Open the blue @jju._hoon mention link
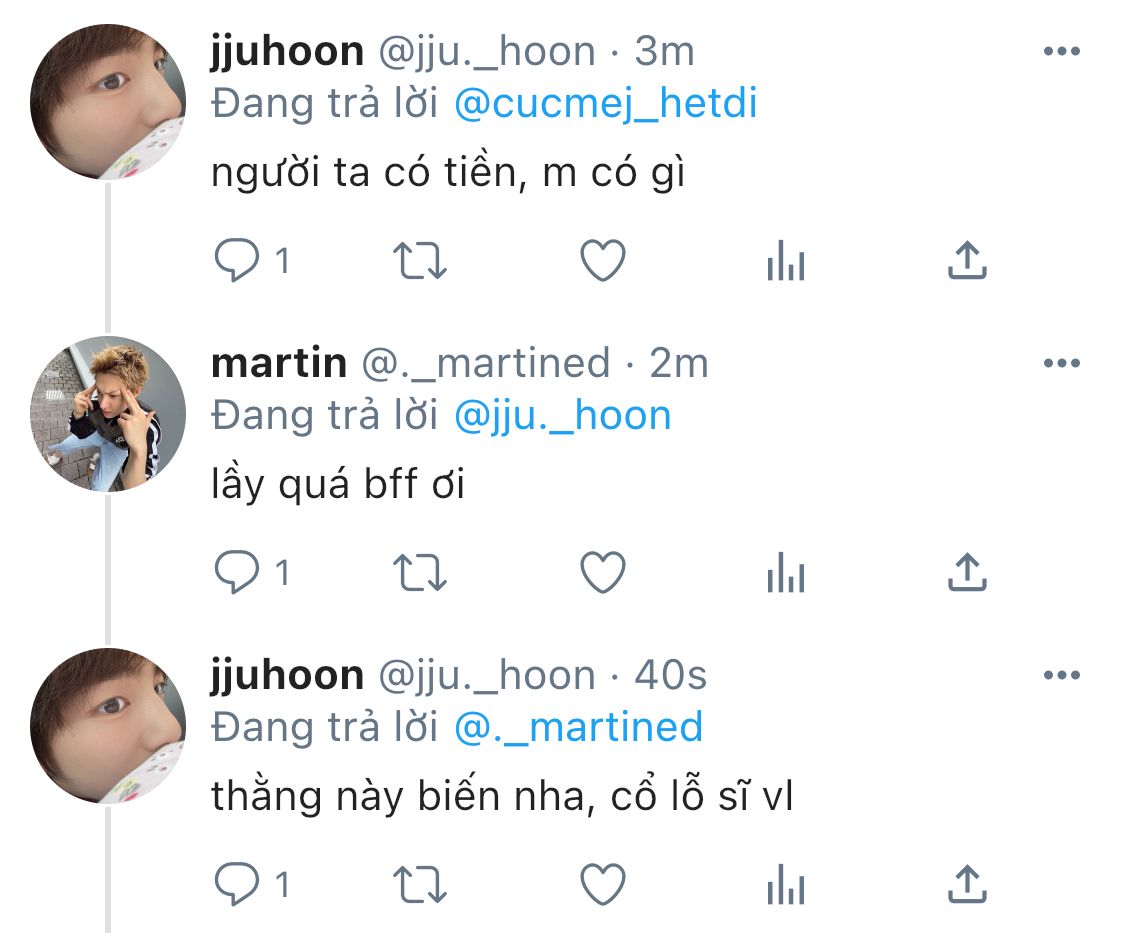Screen dimensions: 1125x933 coord(562,416)
